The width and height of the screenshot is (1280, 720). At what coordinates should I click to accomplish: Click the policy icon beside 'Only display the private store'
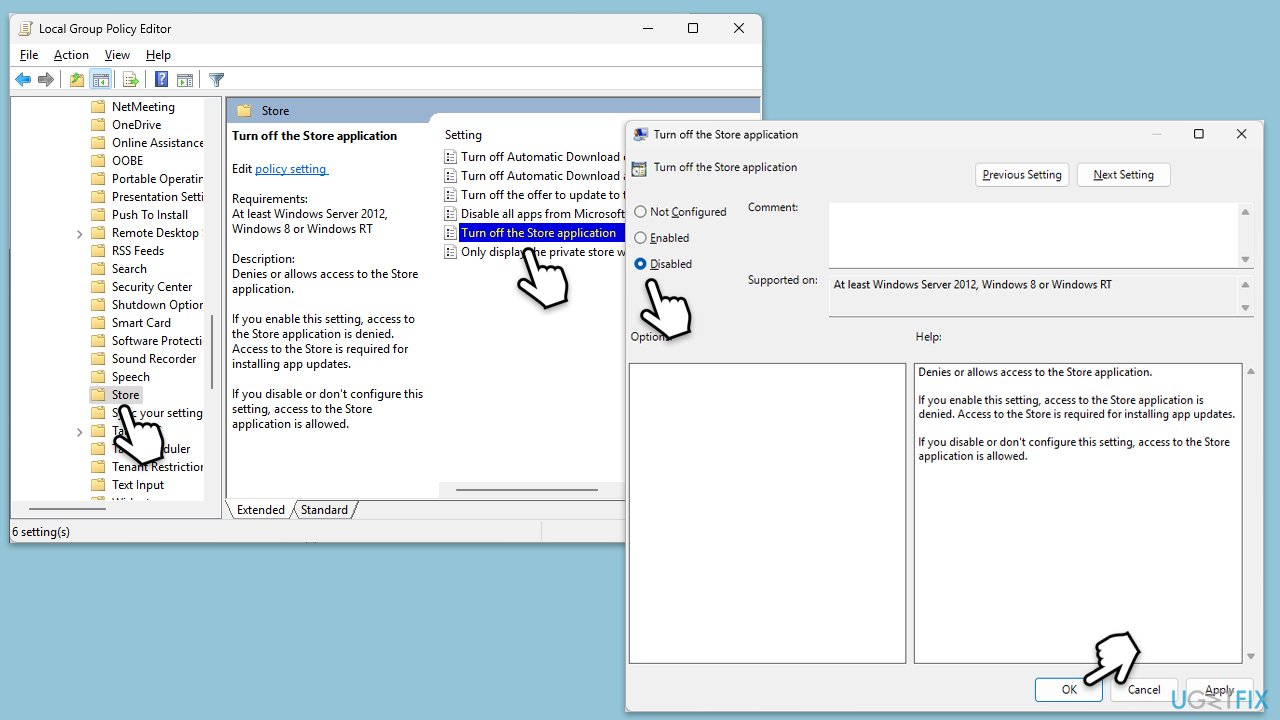coord(451,252)
